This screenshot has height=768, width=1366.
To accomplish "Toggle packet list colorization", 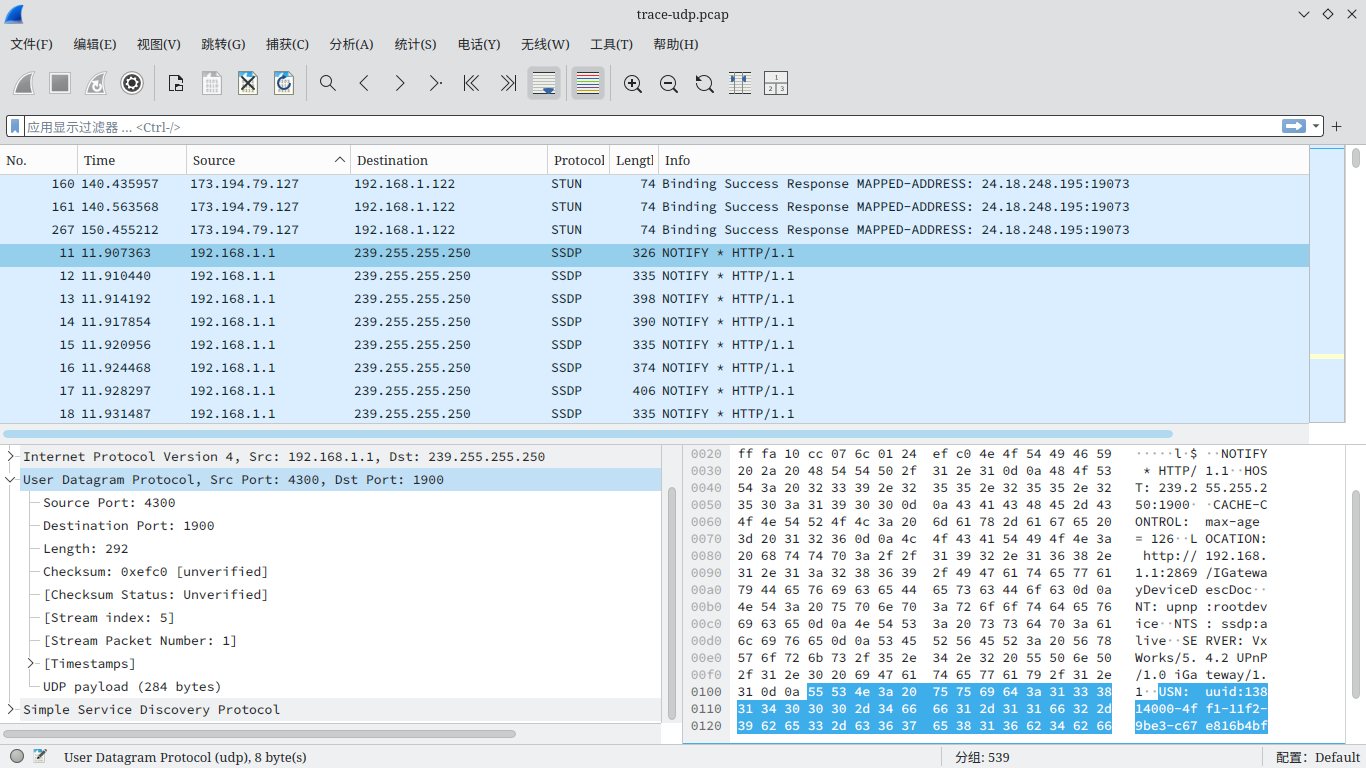I will (x=588, y=84).
